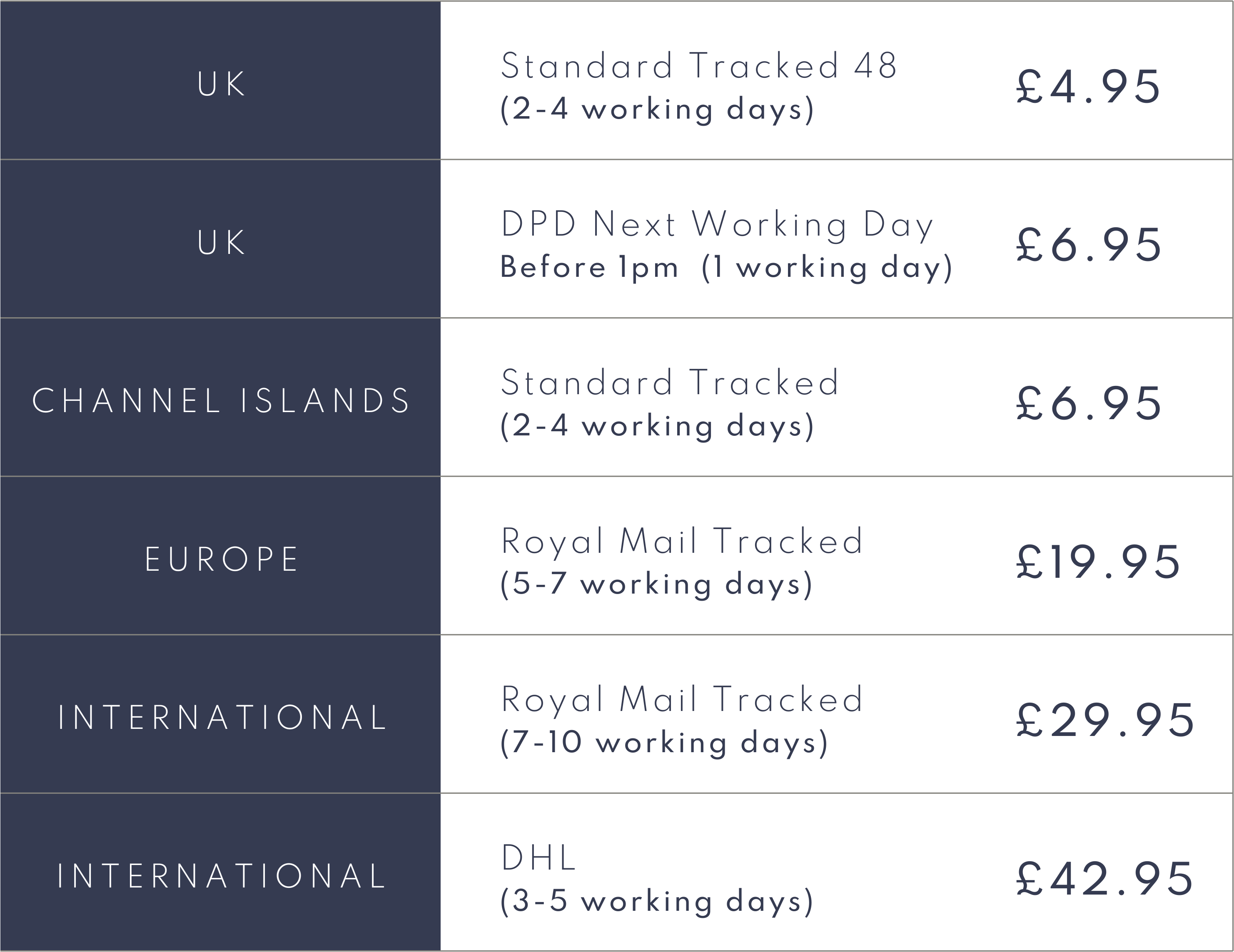Click the DHL service name
This screenshot has width=1234, height=952.
click(538, 858)
